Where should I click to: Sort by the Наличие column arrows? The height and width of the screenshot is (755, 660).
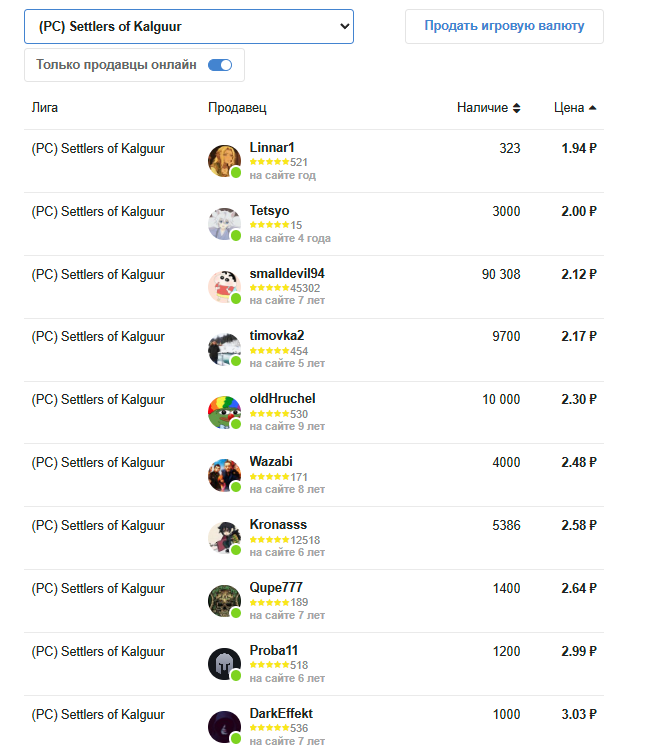pos(517,108)
